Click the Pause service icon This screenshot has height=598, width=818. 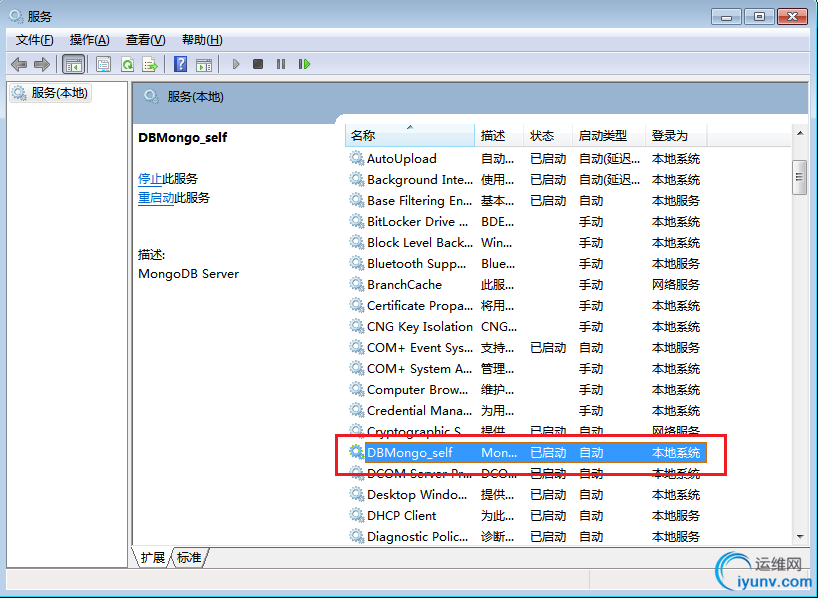coord(281,64)
